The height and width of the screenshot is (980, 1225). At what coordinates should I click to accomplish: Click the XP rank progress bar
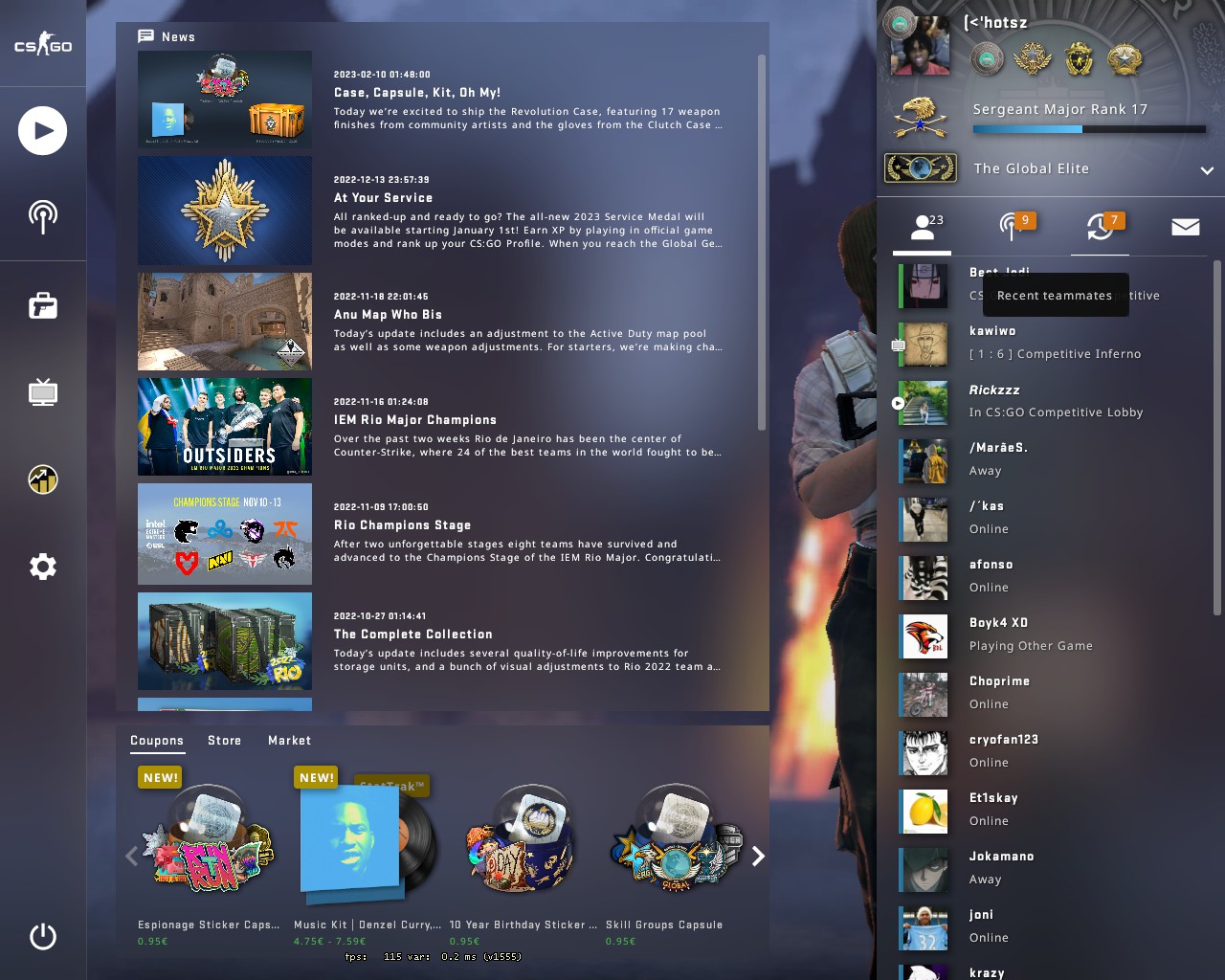click(1089, 129)
